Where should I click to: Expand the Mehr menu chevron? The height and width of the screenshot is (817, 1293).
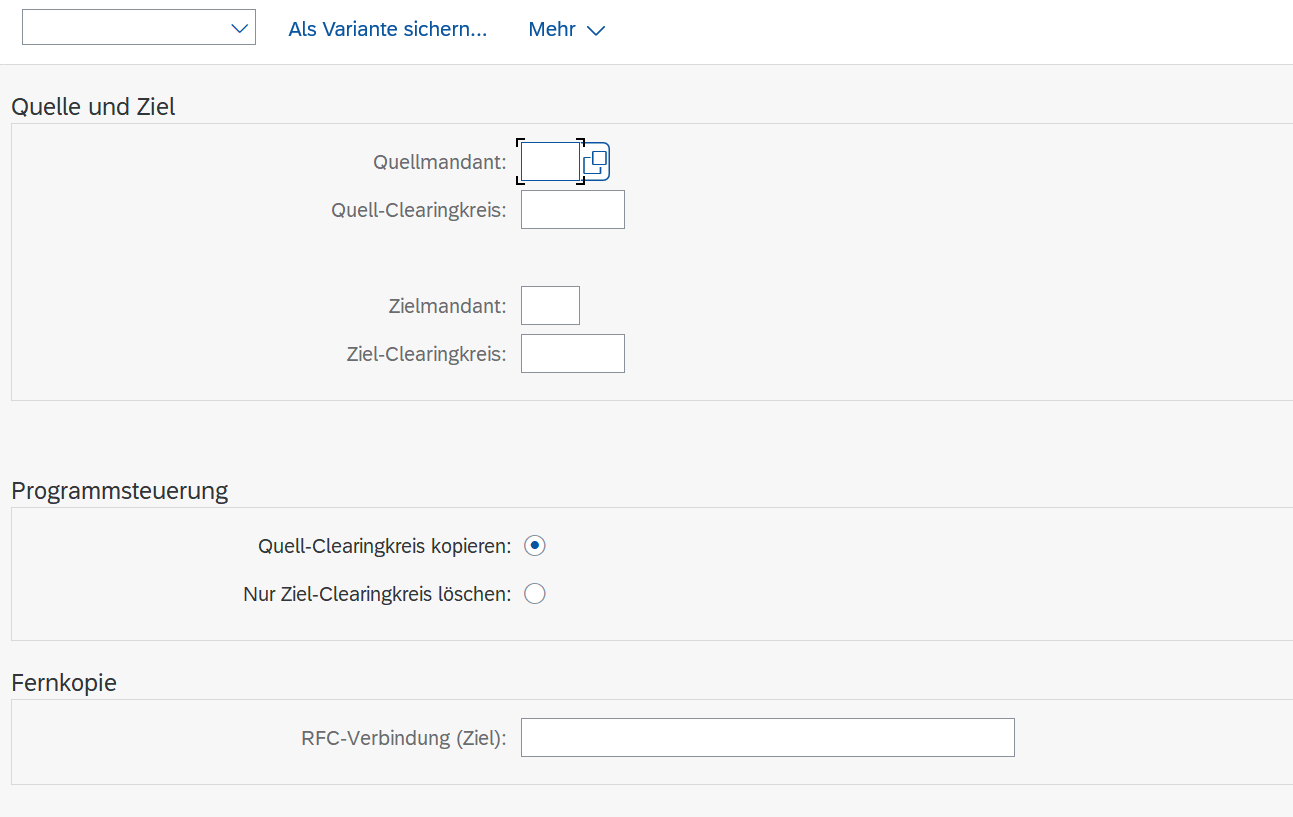pyautogui.click(x=596, y=31)
